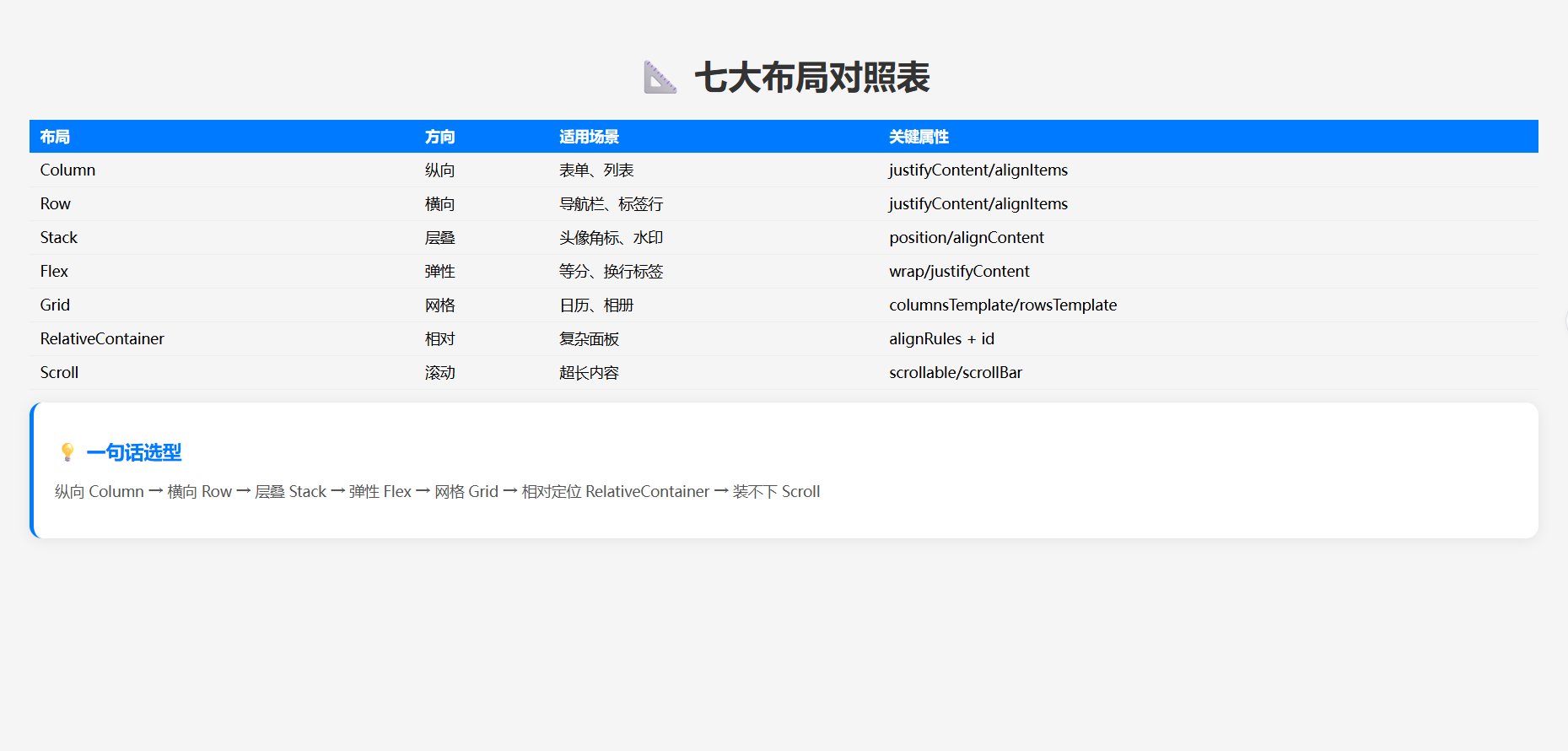Screen dimensions: 1568x751
Task: Select the Flex cell
Action: 54,271
